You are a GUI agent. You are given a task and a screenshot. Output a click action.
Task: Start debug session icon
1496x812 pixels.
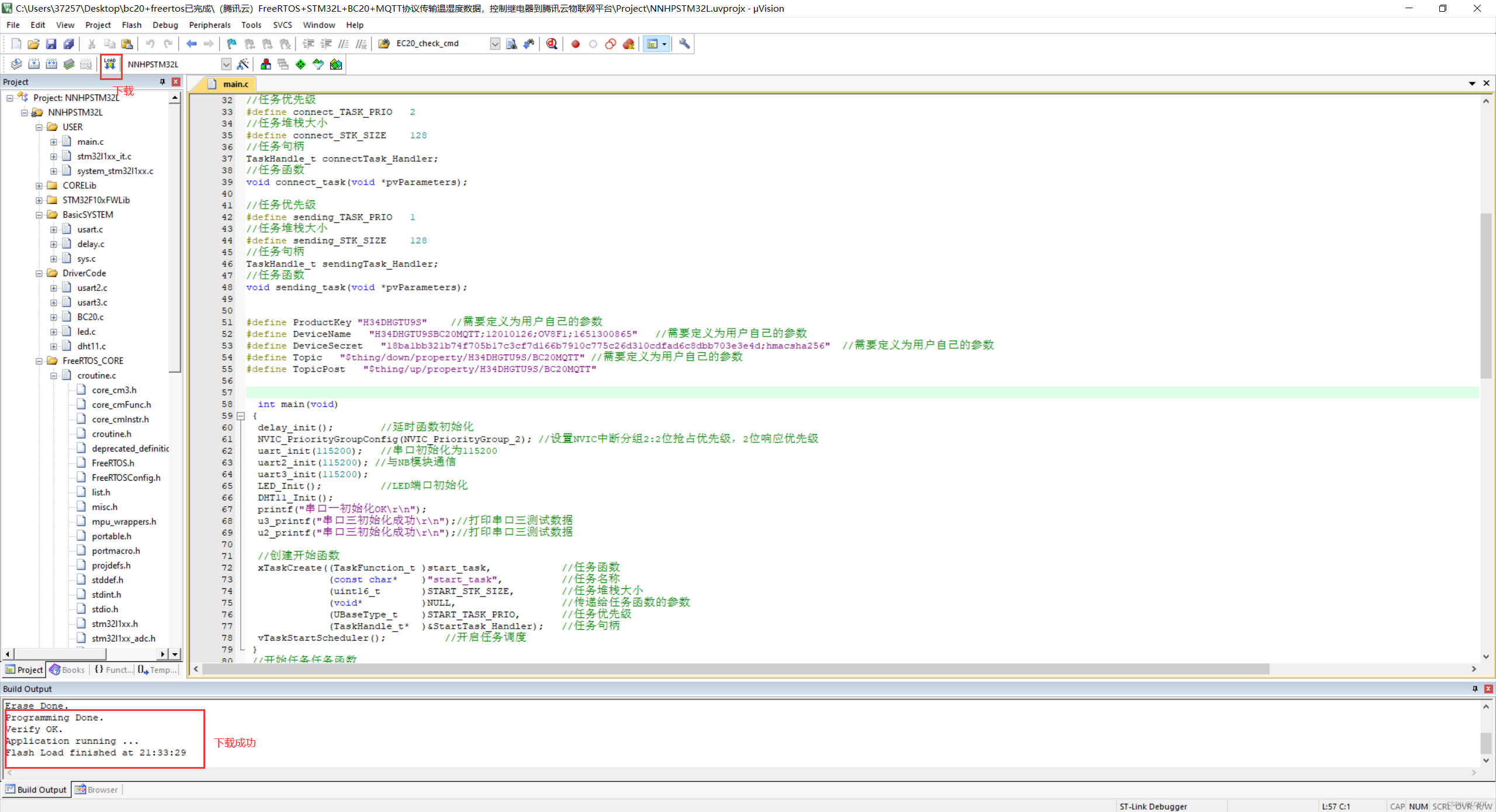[552, 44]
